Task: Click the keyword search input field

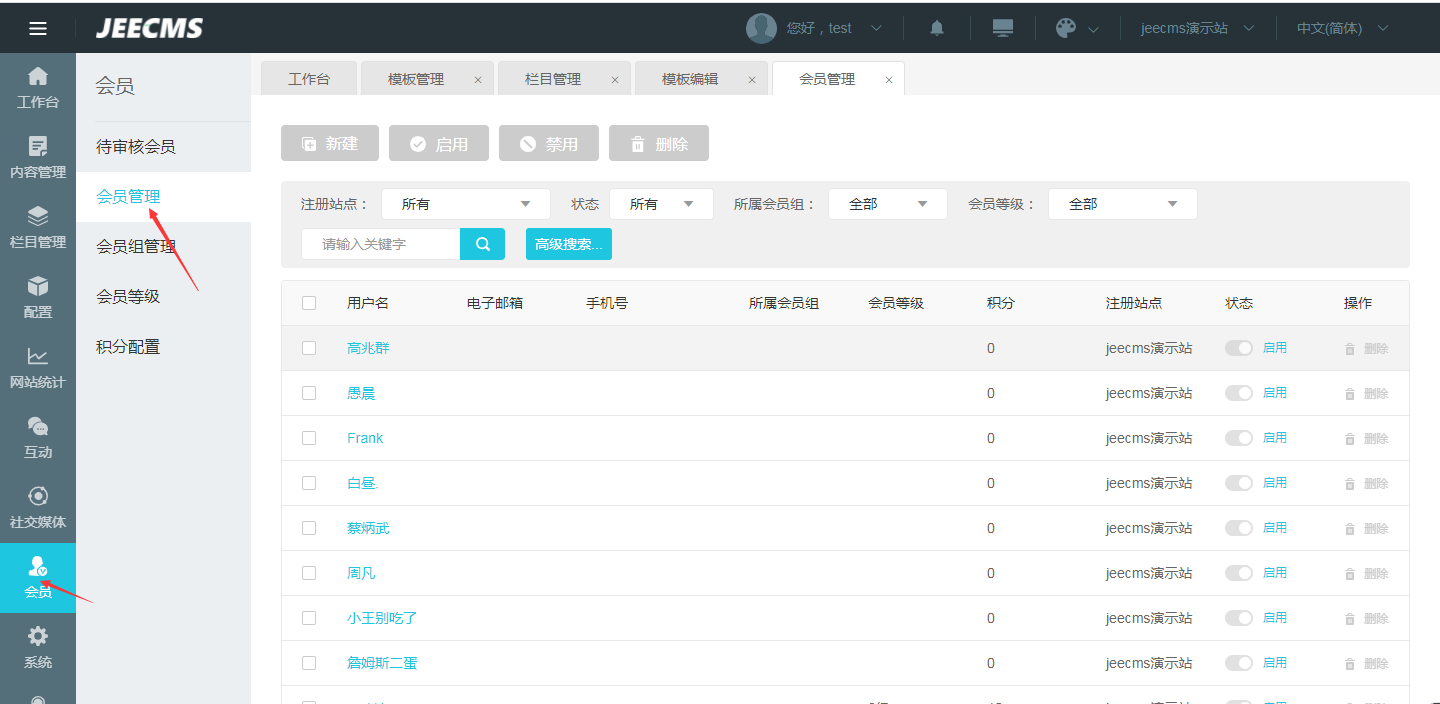Action: (x=381, y=244)
